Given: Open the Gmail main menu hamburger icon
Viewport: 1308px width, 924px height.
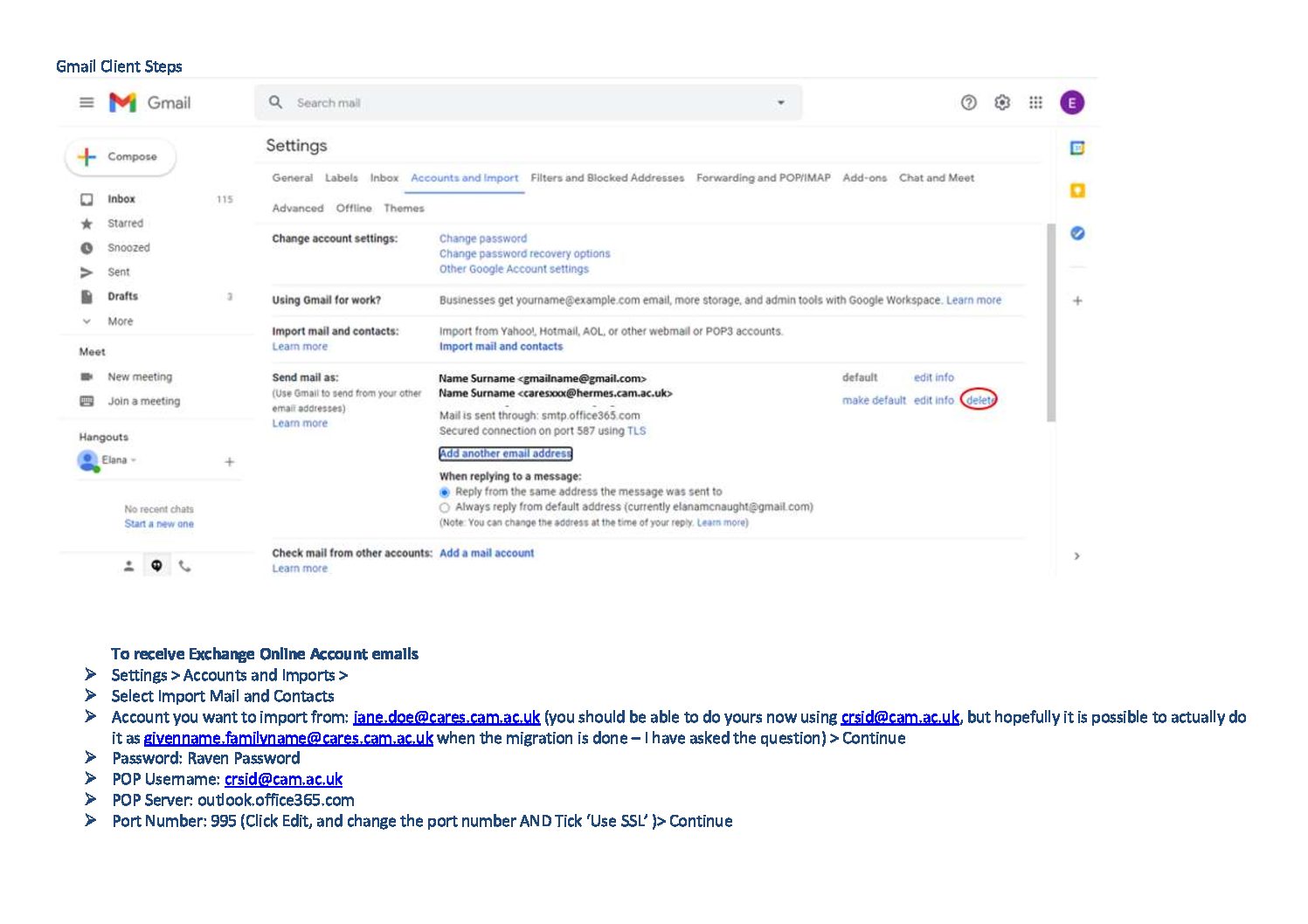Looking at the screenshot, I should point(87,102).
